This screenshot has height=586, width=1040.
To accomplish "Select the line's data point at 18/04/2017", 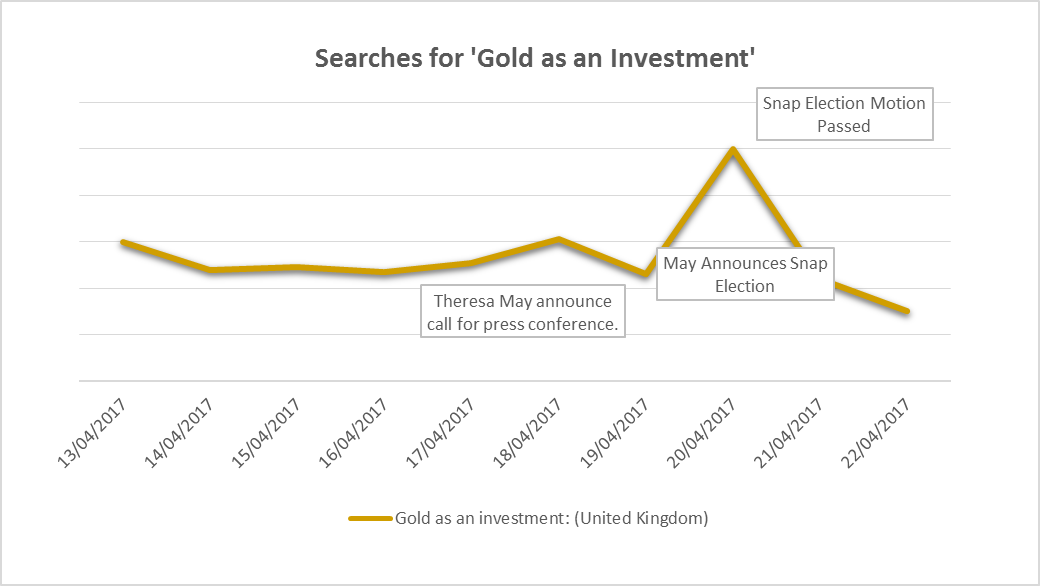I will (559, 239).
